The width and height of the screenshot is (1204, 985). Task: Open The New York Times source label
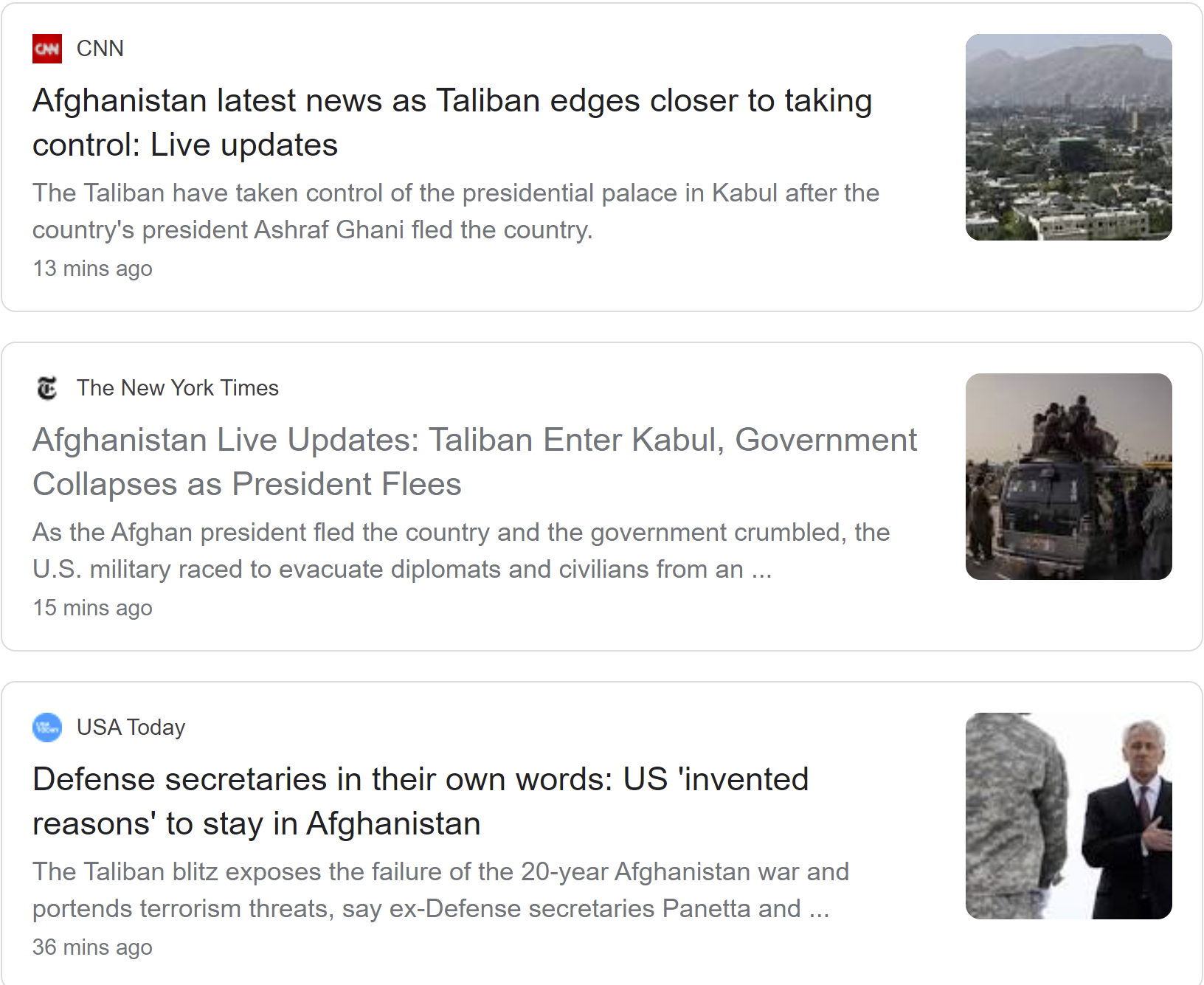click(178, 388)
